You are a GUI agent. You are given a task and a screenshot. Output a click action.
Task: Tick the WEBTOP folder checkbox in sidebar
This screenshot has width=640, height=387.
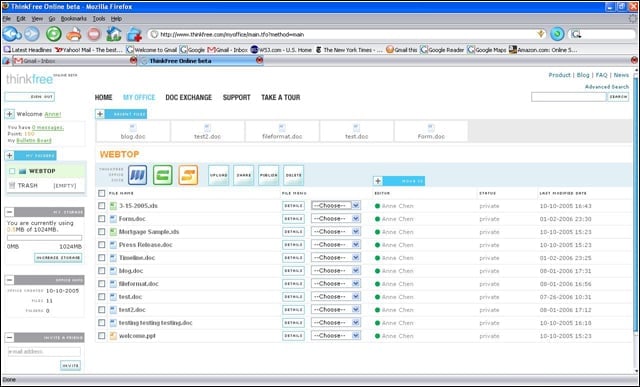click(x=12, y=171)
